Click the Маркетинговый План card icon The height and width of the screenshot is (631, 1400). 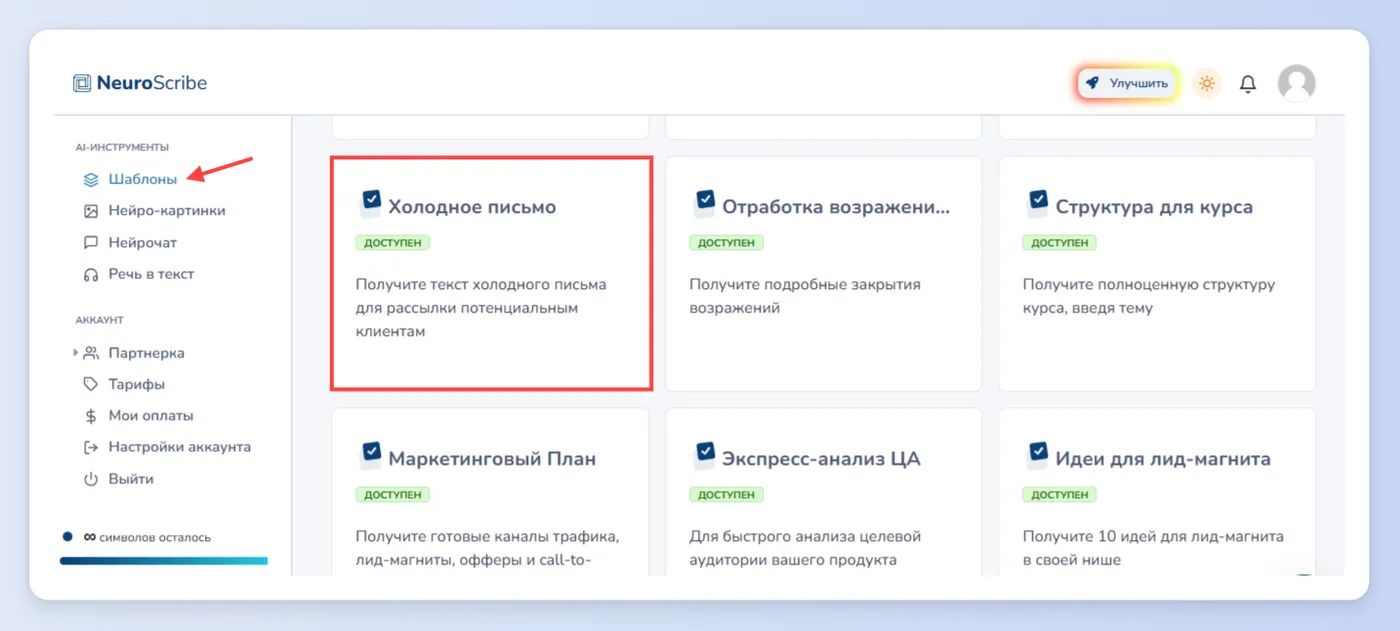[x=370, y=456]
